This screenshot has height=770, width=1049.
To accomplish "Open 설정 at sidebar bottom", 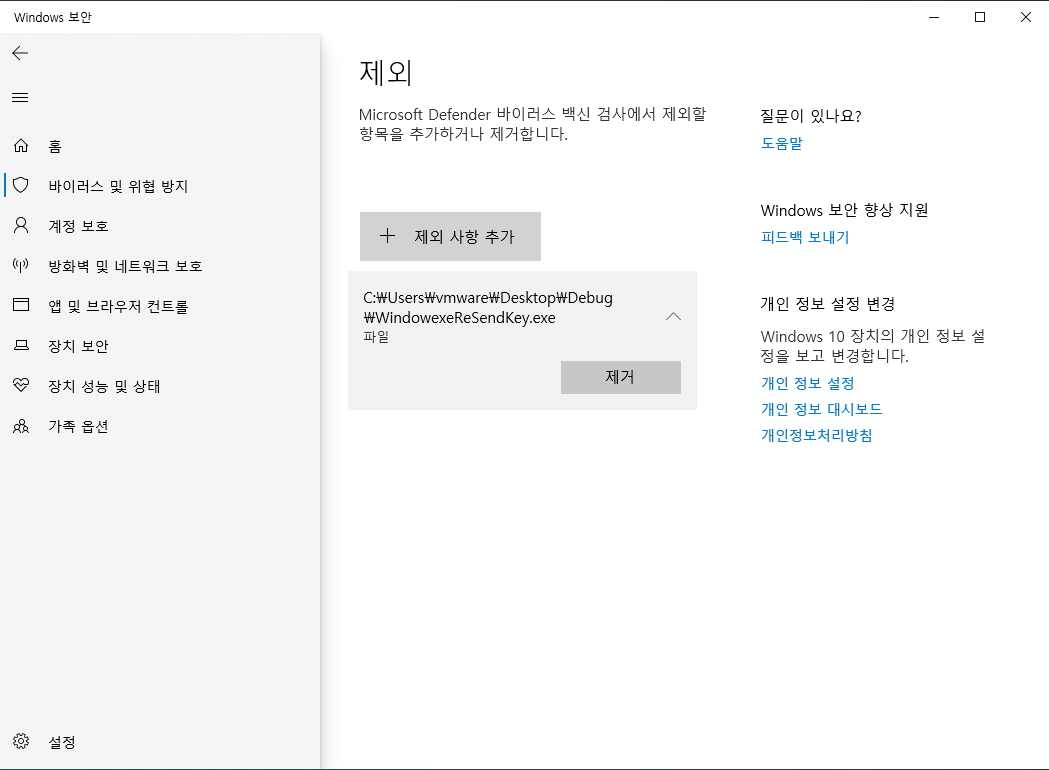I will [x=161, y=742].
